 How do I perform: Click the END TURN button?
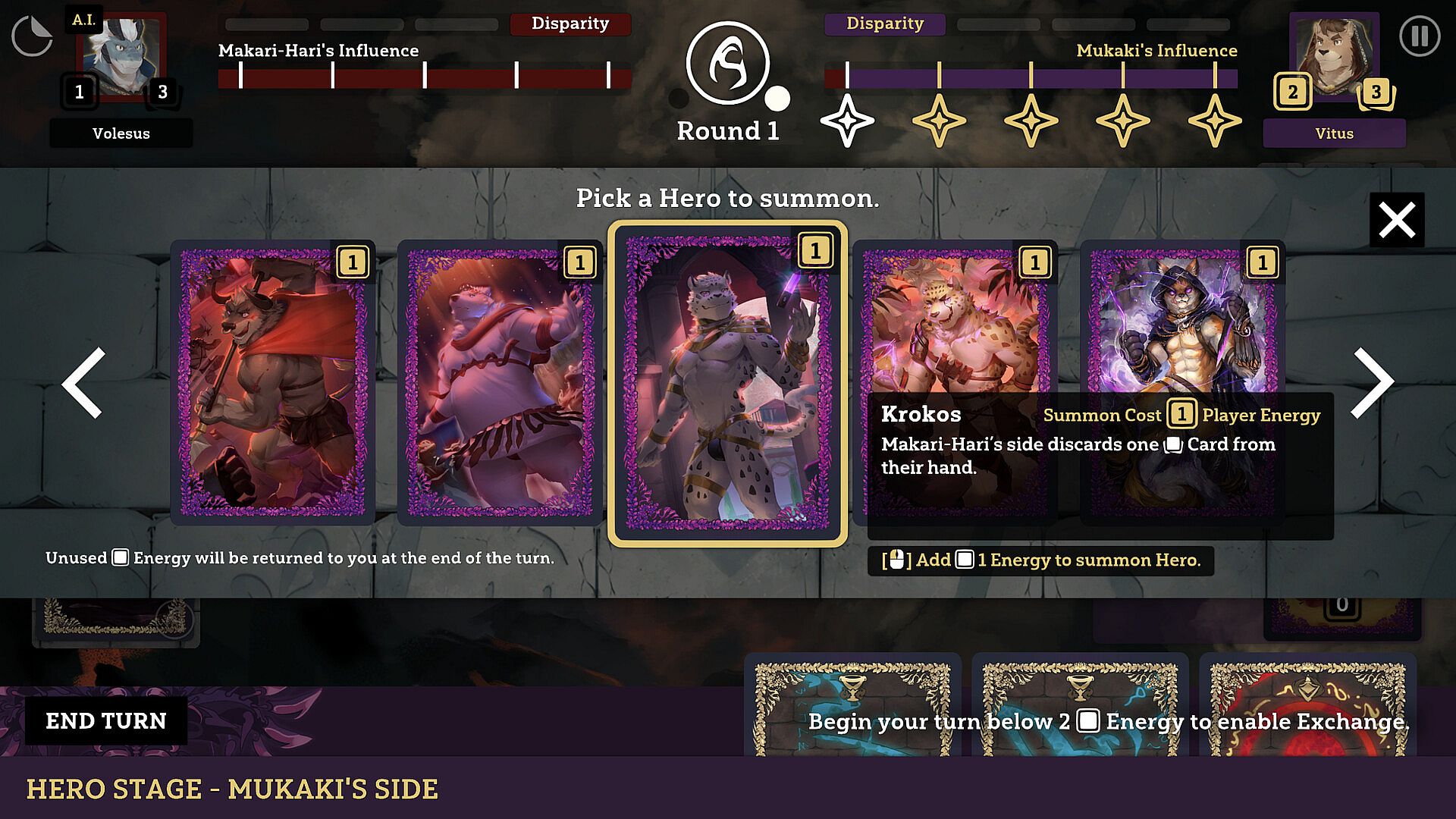coord(106,720)
